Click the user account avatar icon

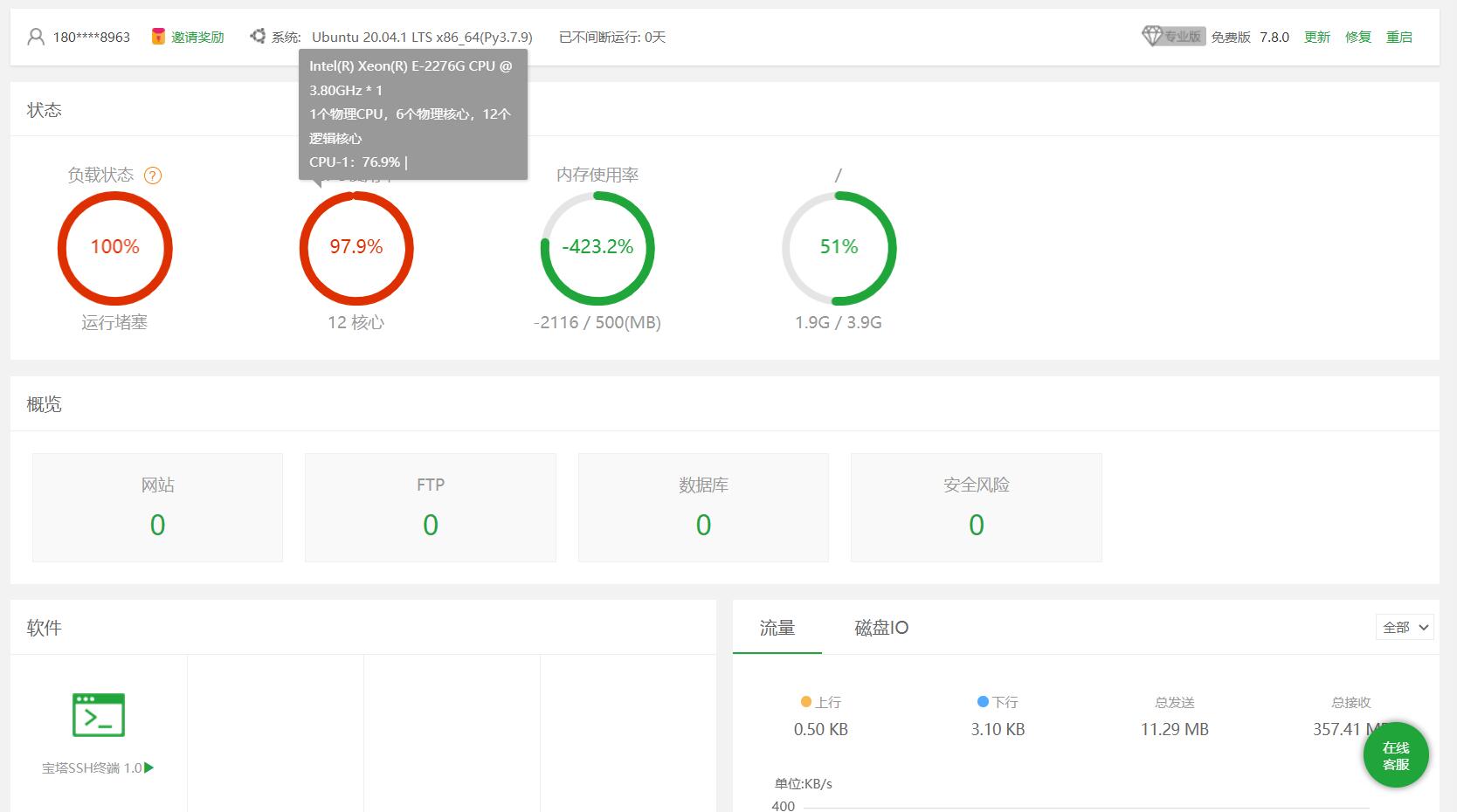(x=36, y=37)
